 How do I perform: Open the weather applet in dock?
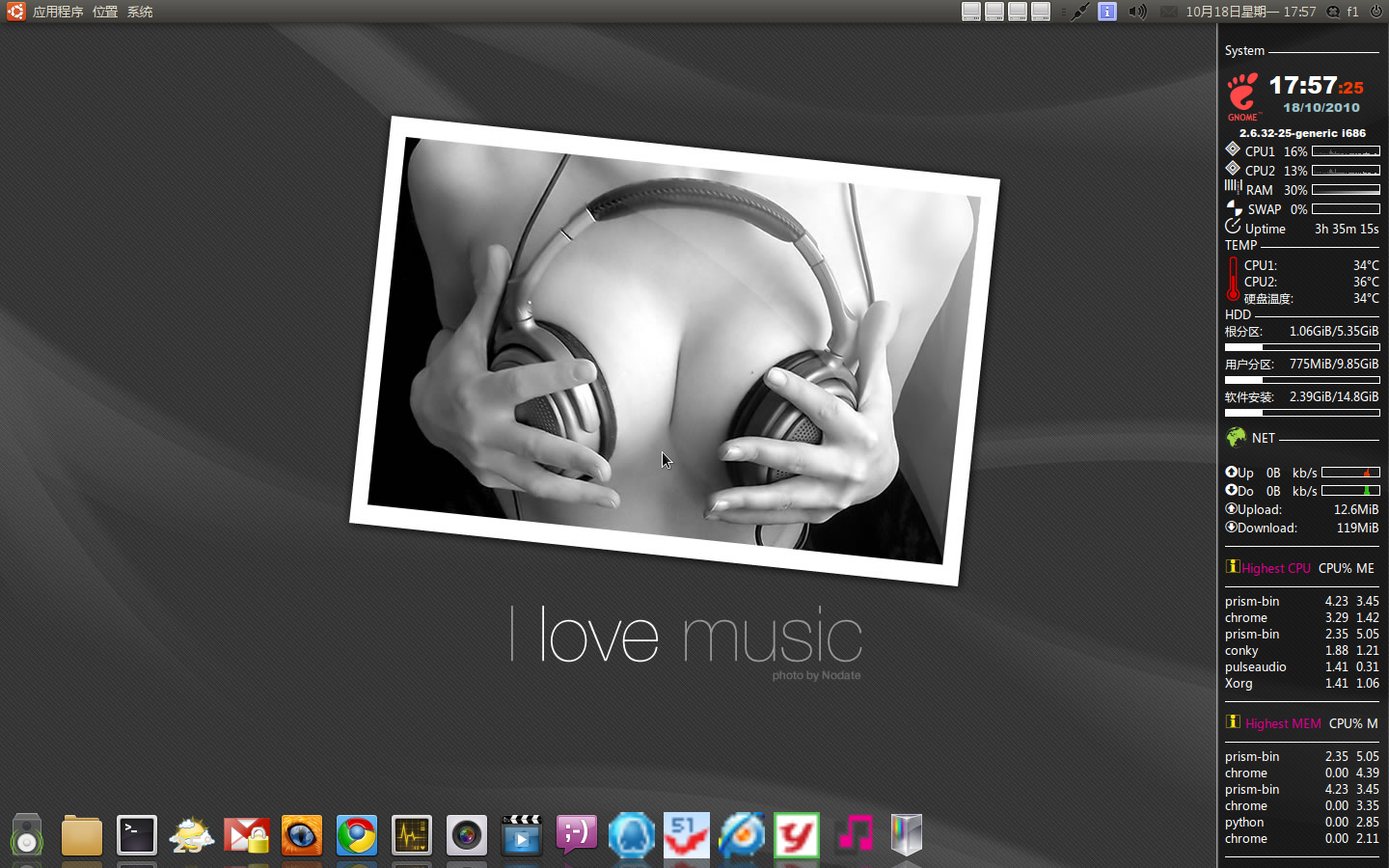191,835
